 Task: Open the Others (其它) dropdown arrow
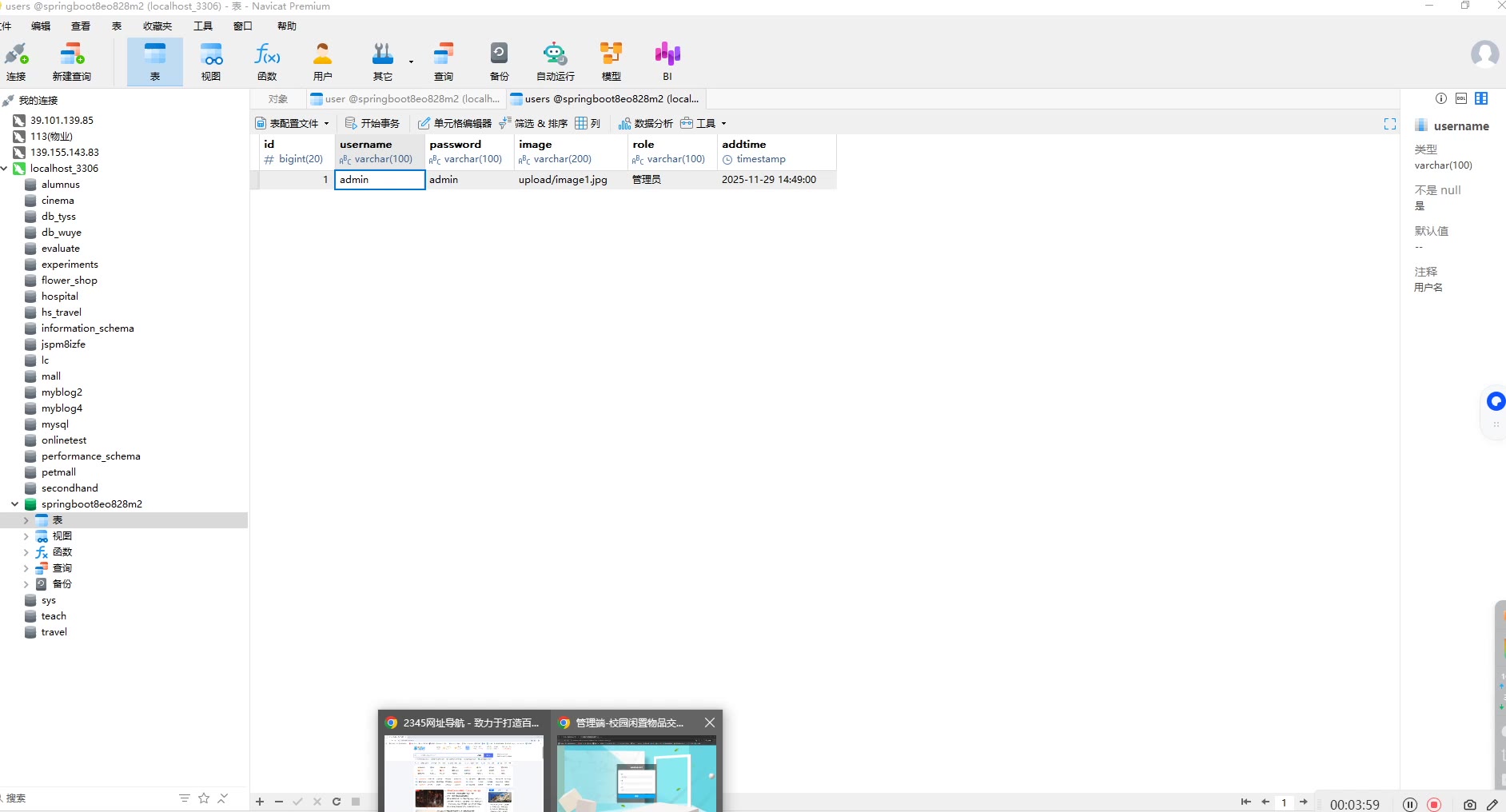pyautogui.click(x=411, y=62)
